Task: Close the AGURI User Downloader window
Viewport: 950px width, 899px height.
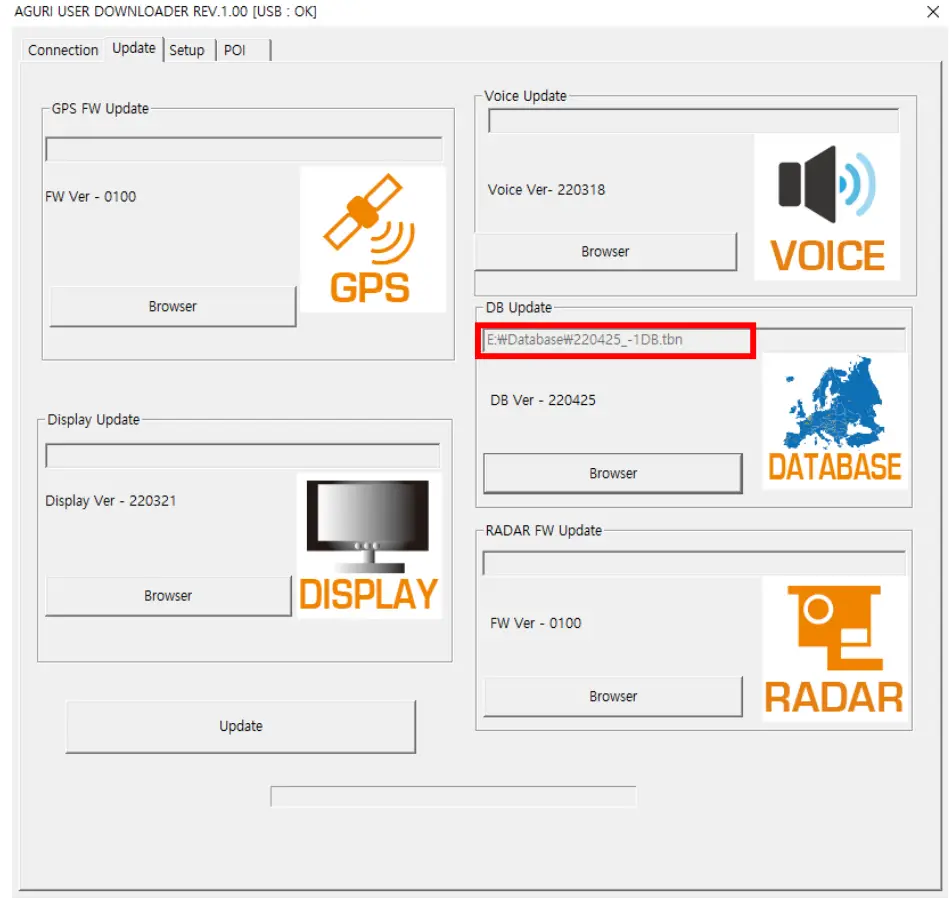Action: 932,12
